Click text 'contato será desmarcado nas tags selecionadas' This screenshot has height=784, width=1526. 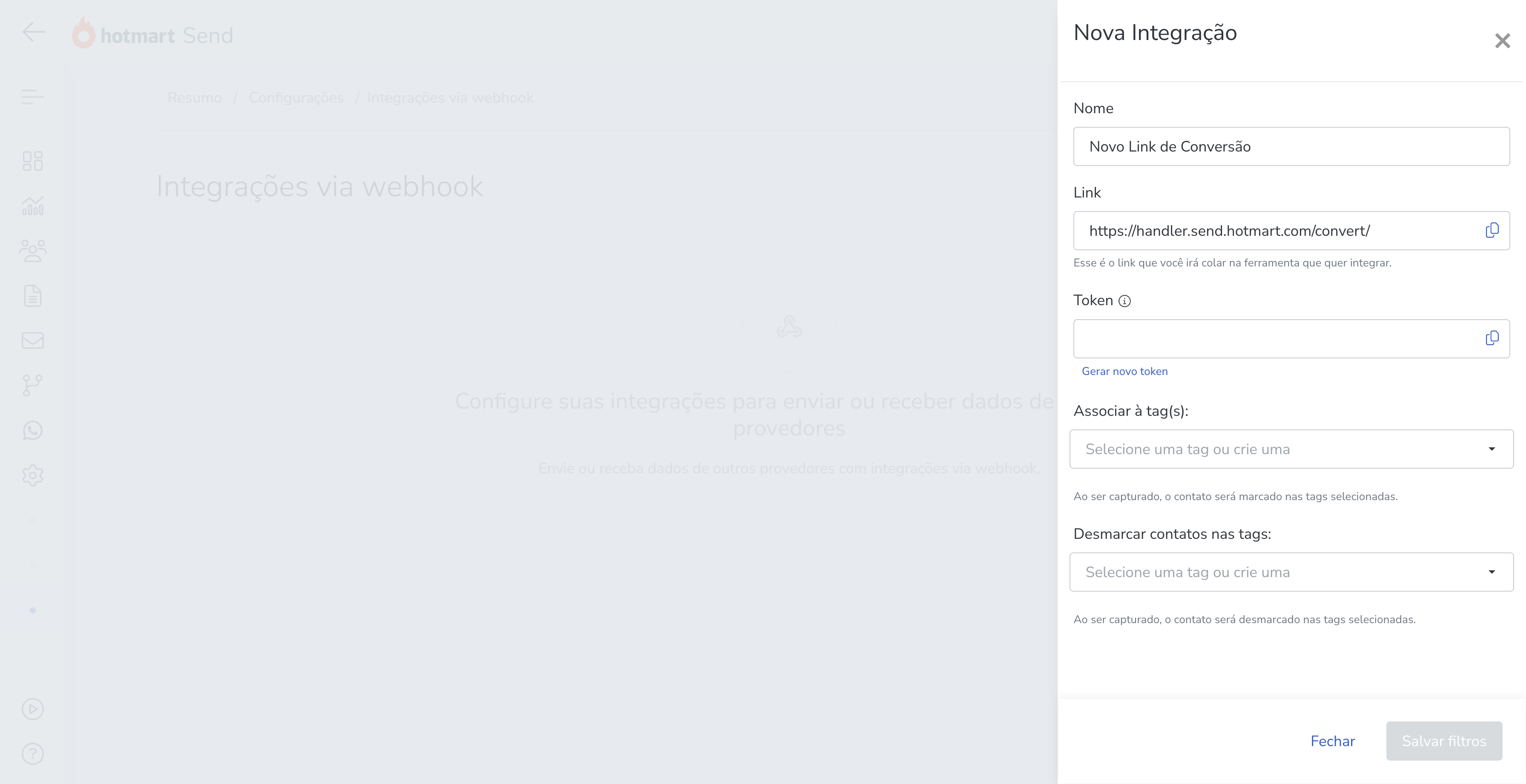click(x=1294, y=619)
